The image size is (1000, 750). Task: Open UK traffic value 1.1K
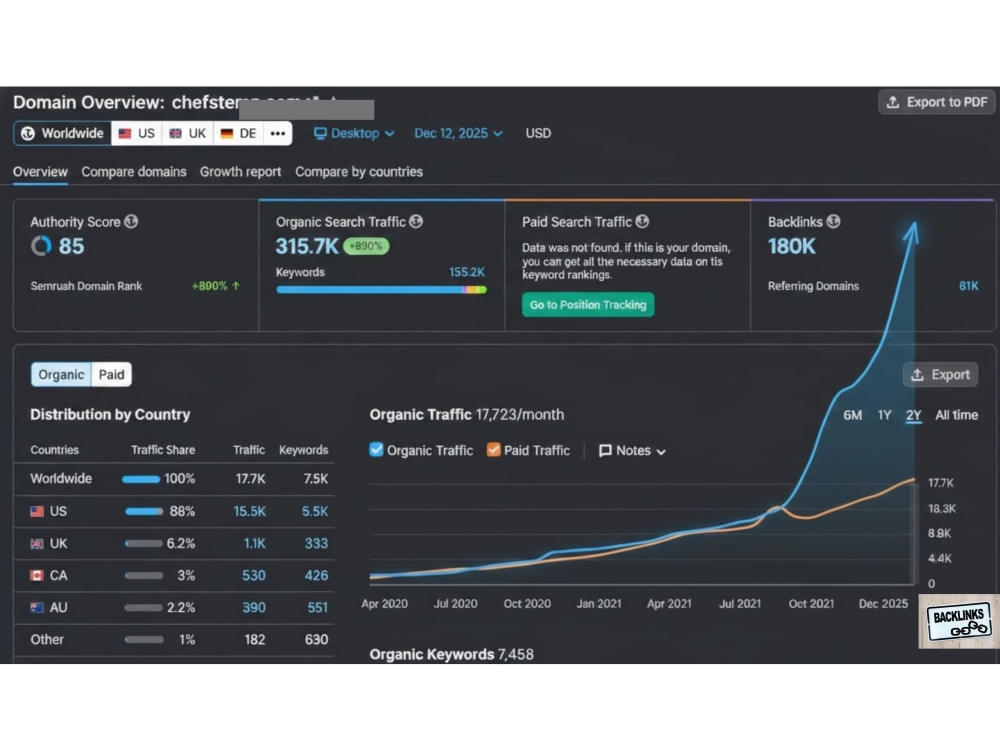[x=254, y=543]
